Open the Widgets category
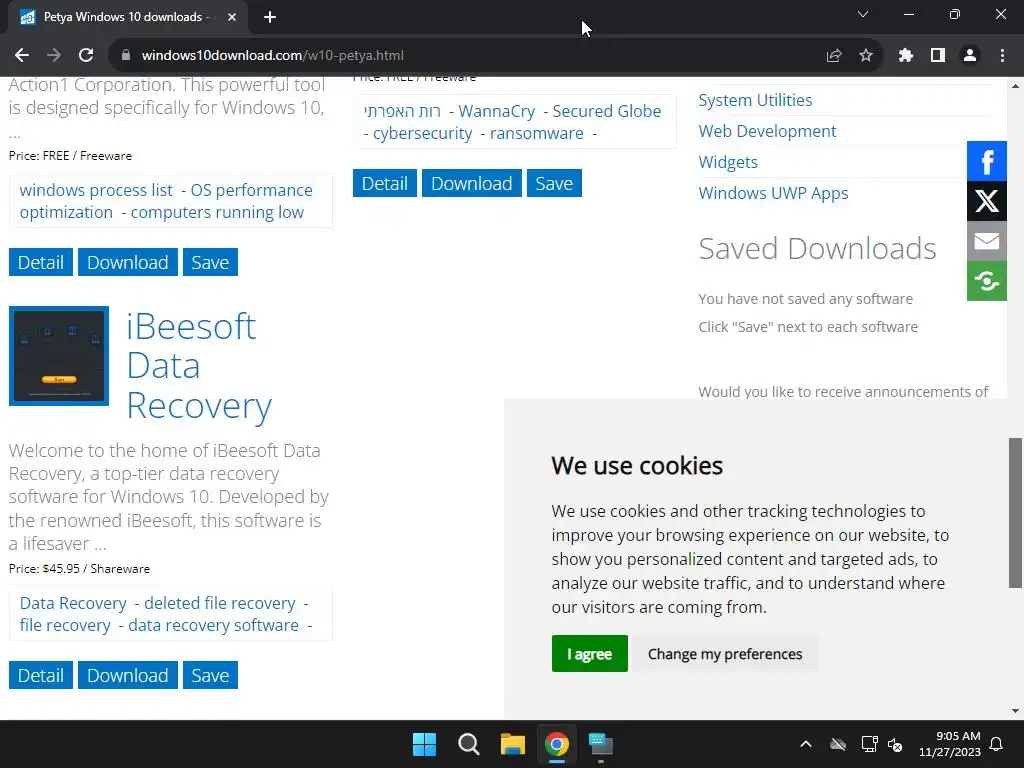Image resolution: width=1024 pixels, height=768 pixels. pyautogui.click(x=728, y=162)
